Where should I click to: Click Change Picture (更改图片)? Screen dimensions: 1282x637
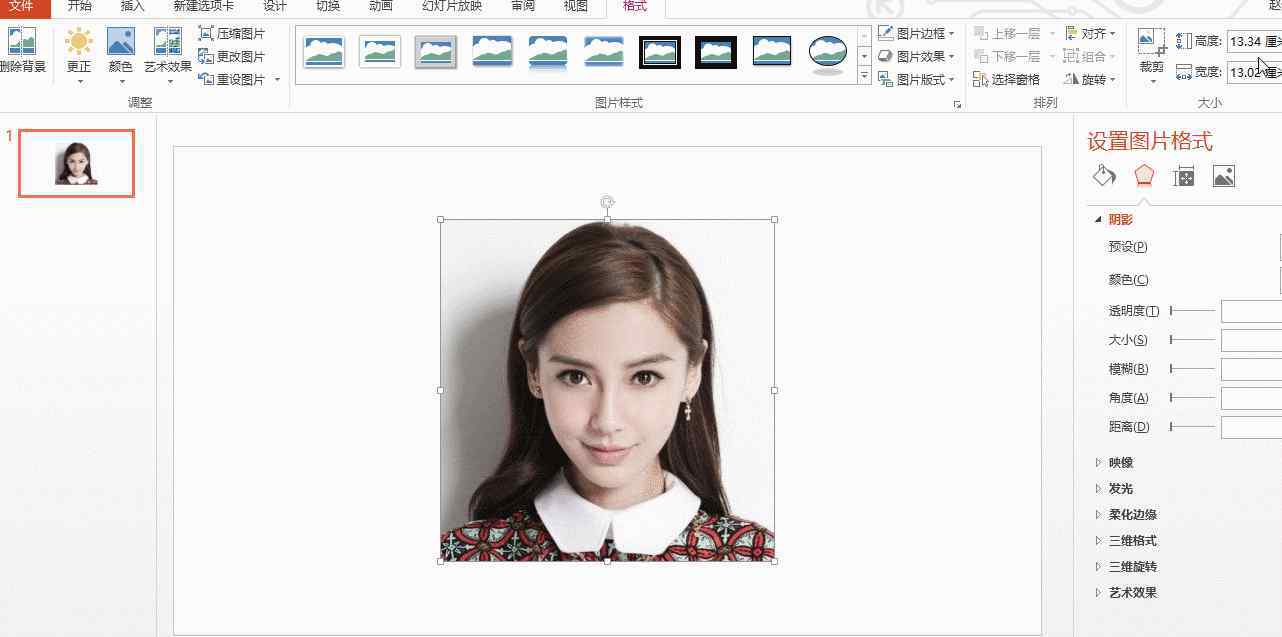(232, 56)
